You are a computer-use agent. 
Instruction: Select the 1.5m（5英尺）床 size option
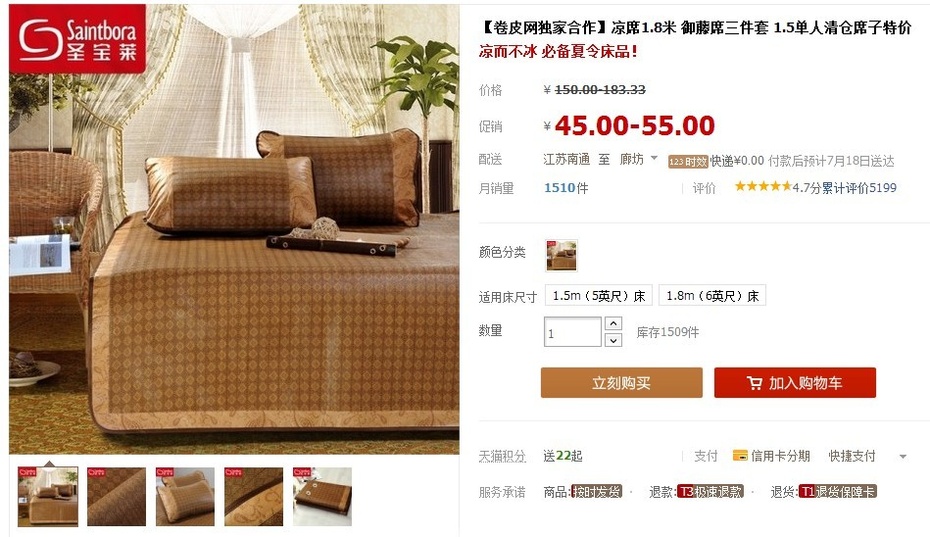[x=599, y=295]
